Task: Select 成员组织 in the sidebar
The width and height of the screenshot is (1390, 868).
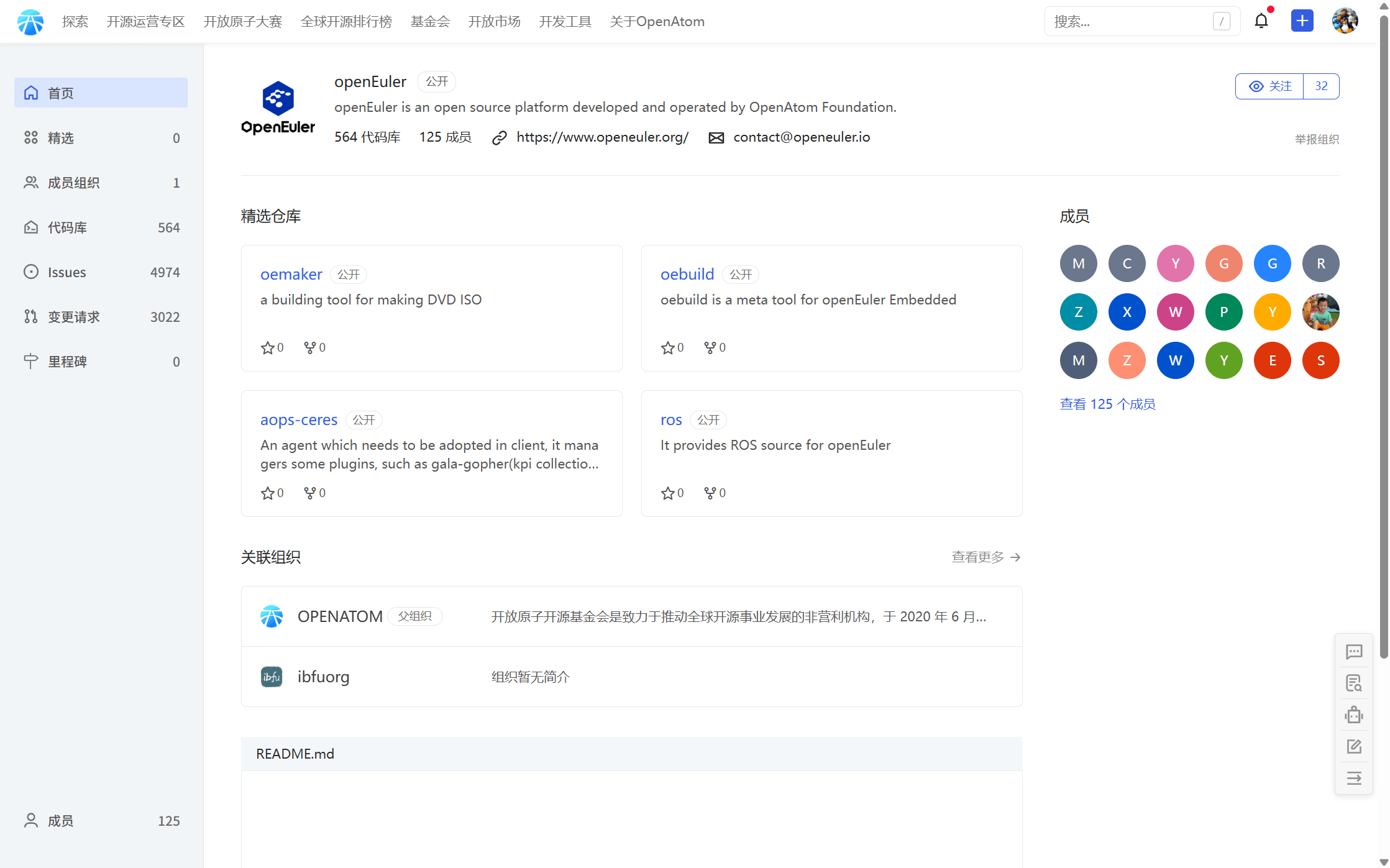Action: pyautogui.click(x=101, y=183)
